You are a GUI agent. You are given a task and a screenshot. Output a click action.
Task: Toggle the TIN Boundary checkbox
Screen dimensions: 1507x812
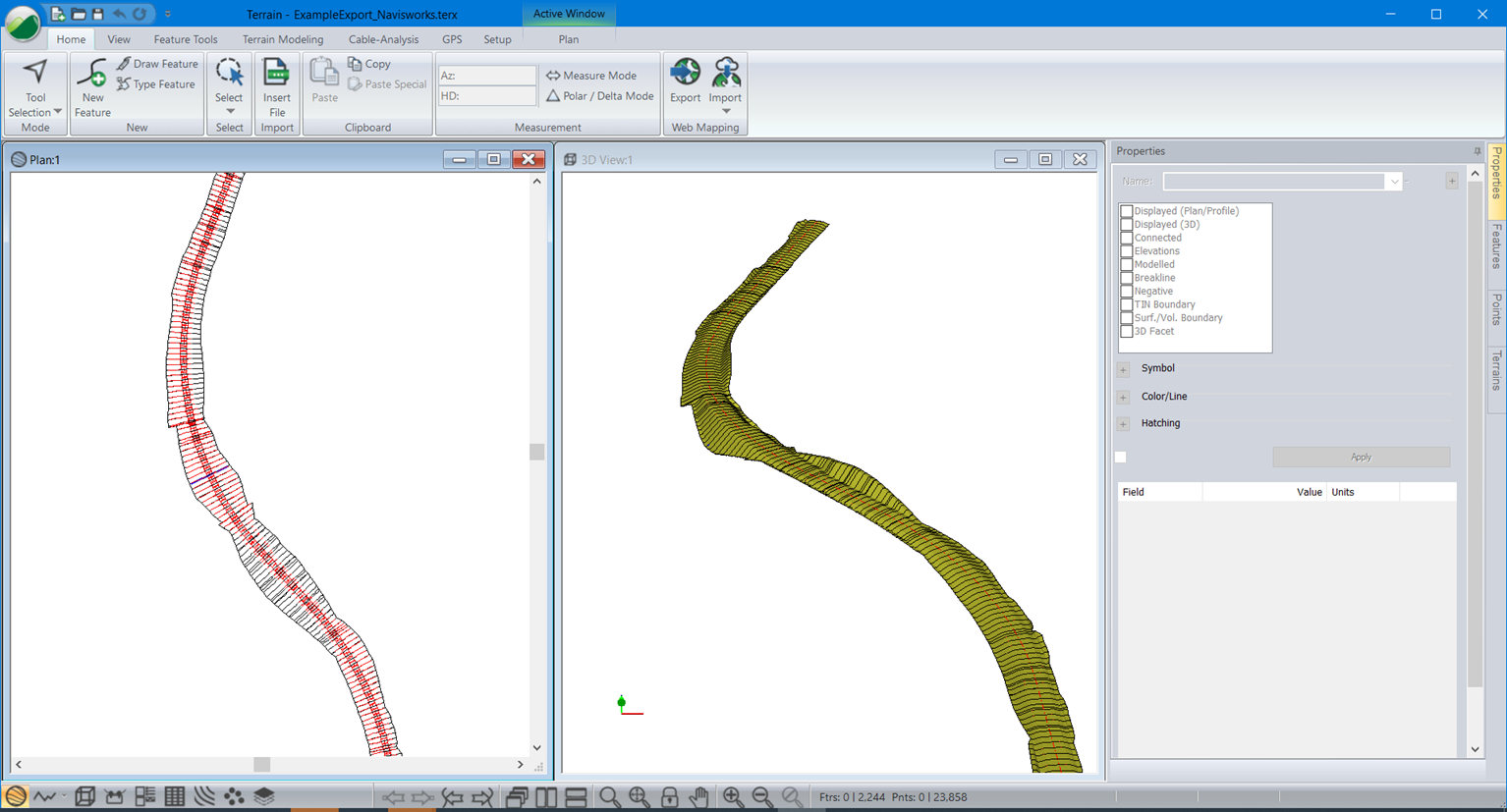pyautogui.click(x=1127, y=304)
